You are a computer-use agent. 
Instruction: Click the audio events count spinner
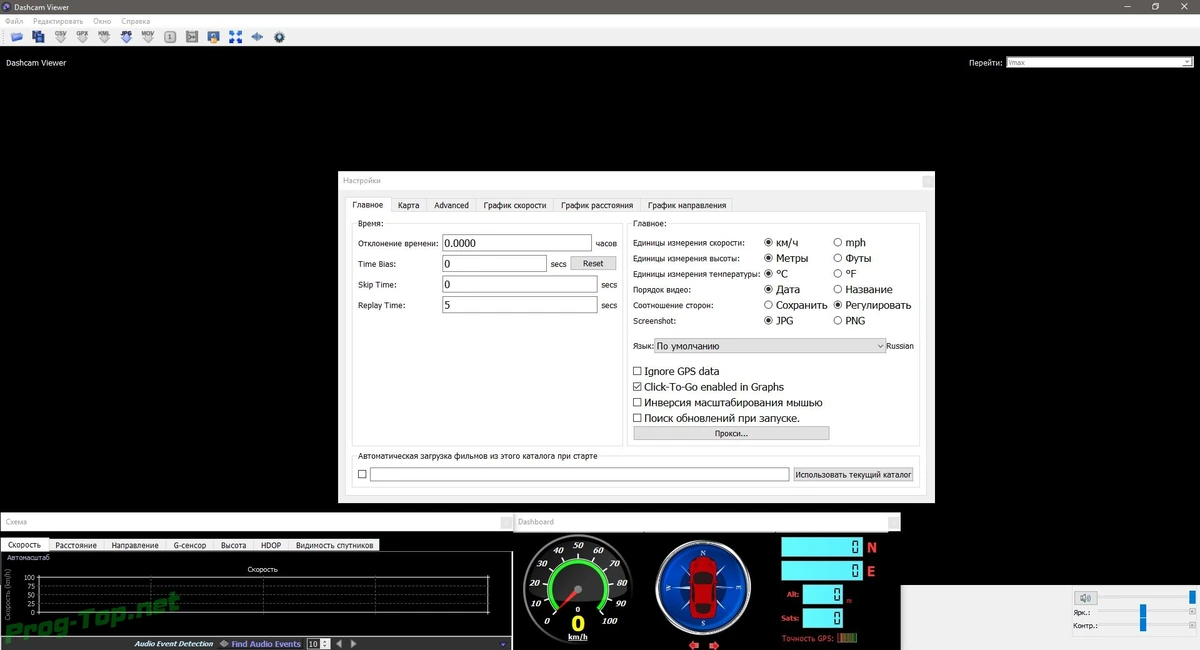(318, 644)
